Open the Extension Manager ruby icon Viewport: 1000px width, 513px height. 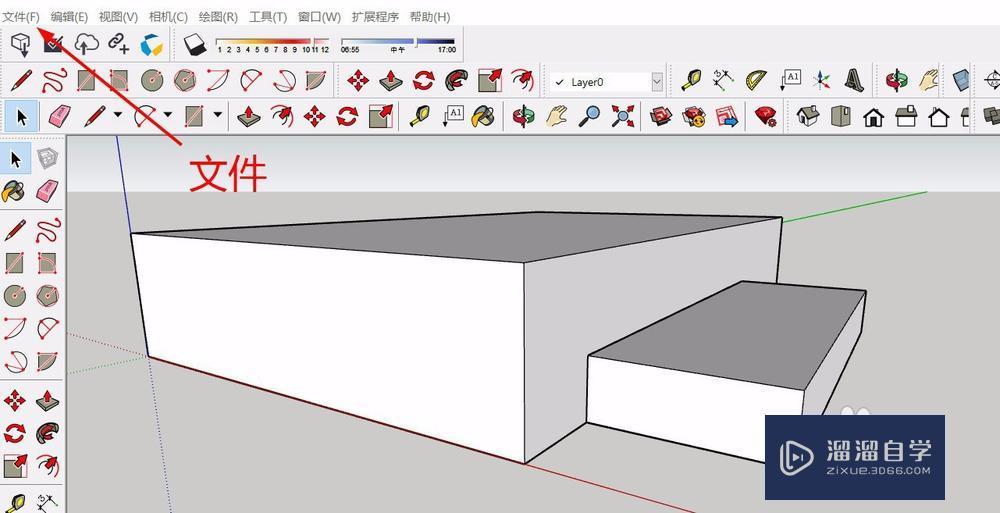[765, 117]
